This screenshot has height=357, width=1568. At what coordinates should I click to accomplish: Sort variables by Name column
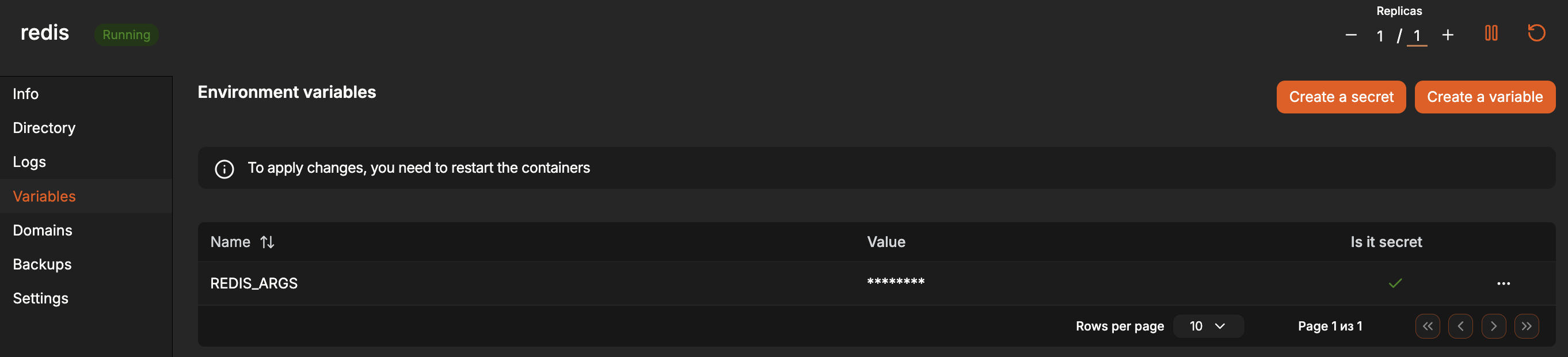tap(267, 242)
